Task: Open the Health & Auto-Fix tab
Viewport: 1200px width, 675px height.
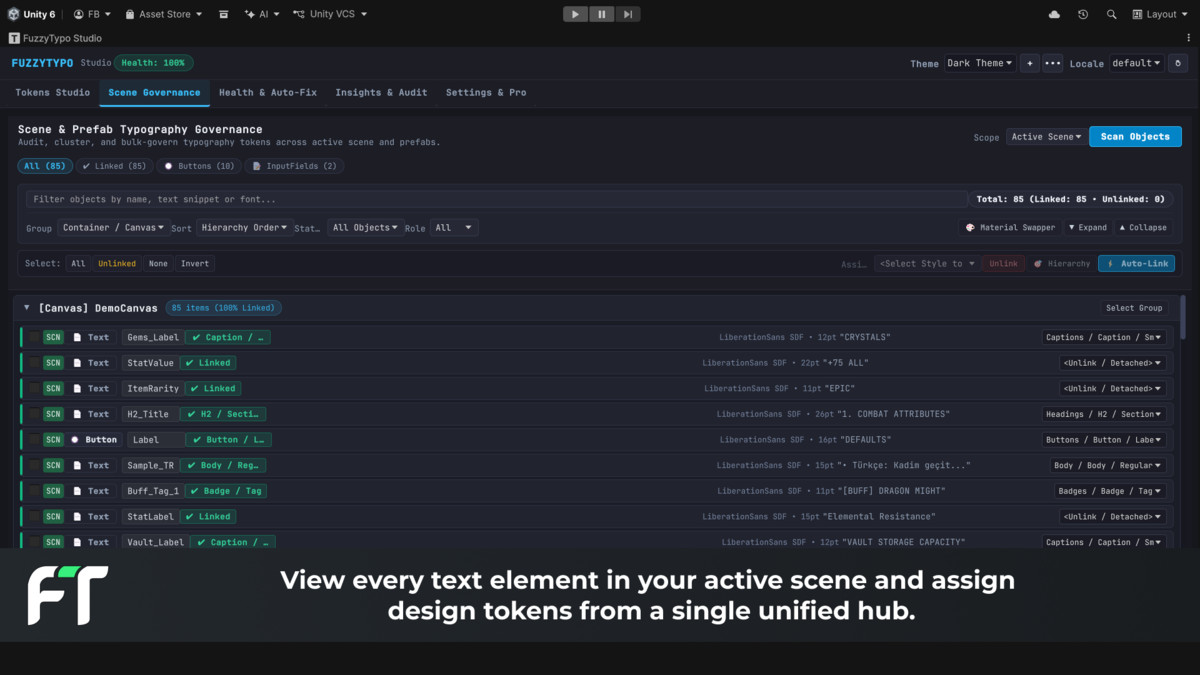Action: click(x=268, y=92)
